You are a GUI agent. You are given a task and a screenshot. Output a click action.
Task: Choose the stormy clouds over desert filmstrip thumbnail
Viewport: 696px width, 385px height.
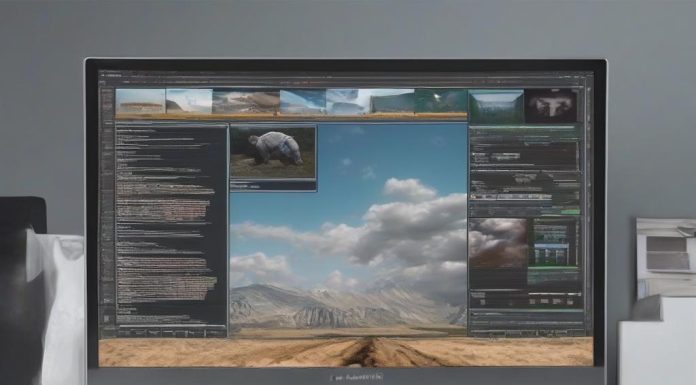tap(246, 102)
